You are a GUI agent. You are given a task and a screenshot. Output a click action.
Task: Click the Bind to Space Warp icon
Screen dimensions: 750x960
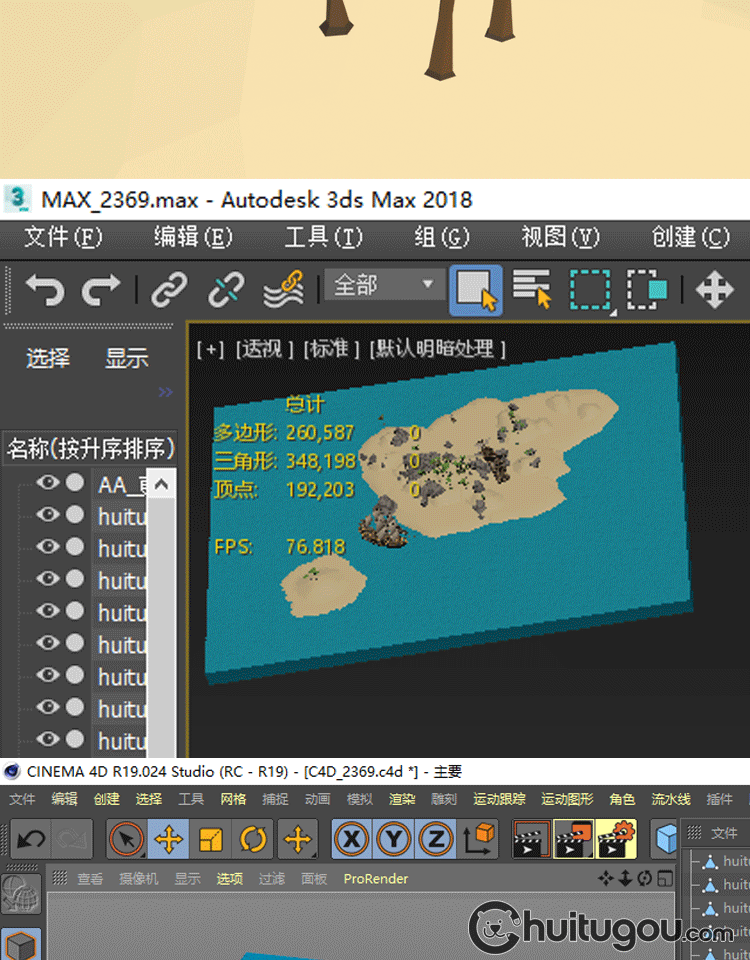pyautogui.click(x=283, y=291)
